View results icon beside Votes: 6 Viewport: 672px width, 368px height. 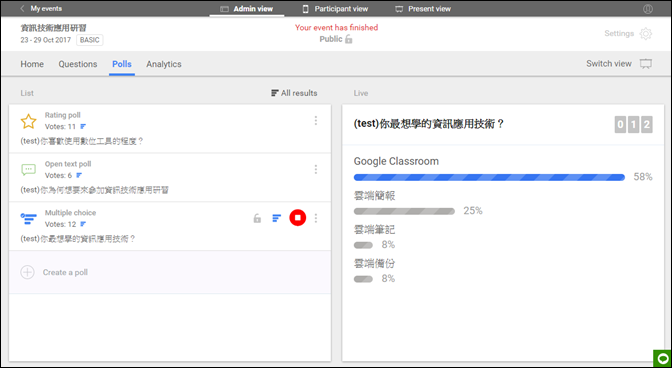pos(79,176)
